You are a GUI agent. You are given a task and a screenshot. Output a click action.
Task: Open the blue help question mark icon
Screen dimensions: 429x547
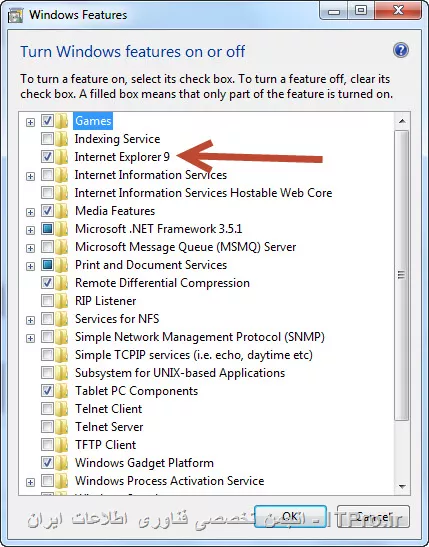coord(401,50)
